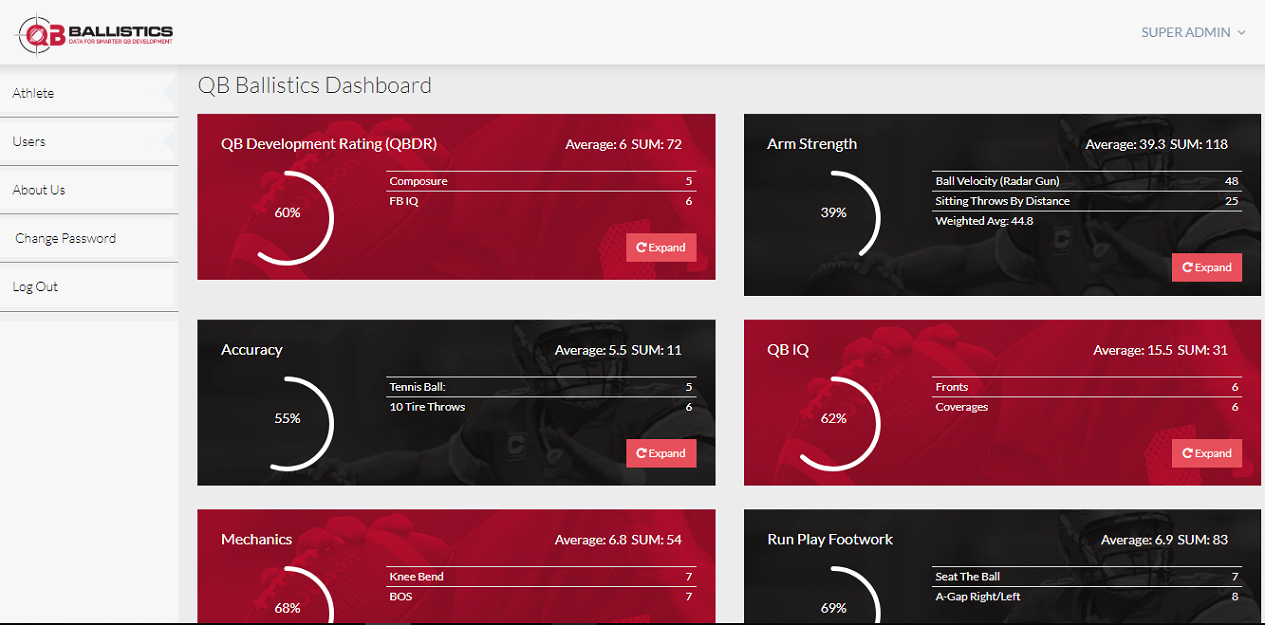Screen dimensions: 1265x625
Task: Click the 62% QB IQ progress ring
Action: point(834,419)
